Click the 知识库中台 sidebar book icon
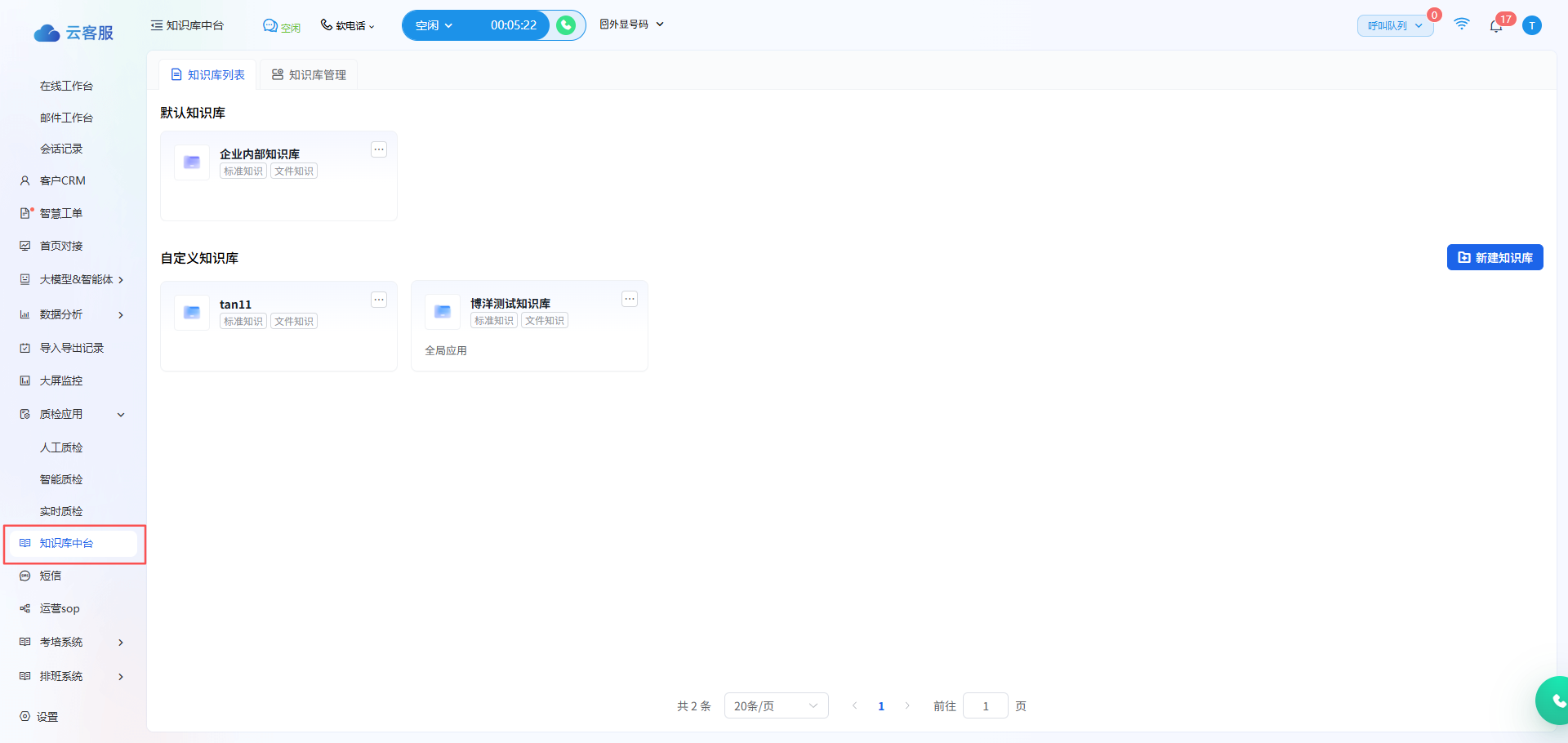This screenshot has width=1568, height=743. 25,543
